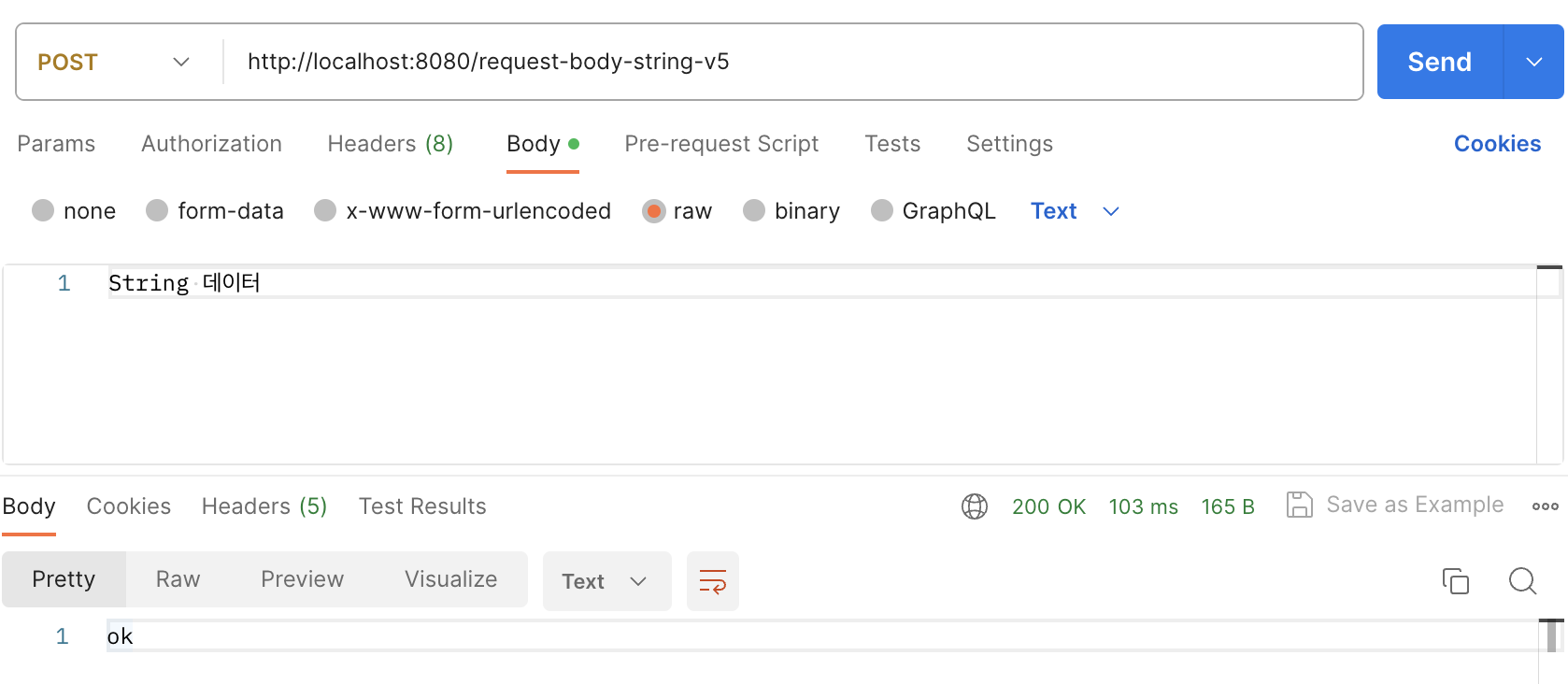Image resolution: width=1568 pixels, height=684 pixels.
Task: Click the network globe icon
Action: pyautogui.click(x=975, y=506)
